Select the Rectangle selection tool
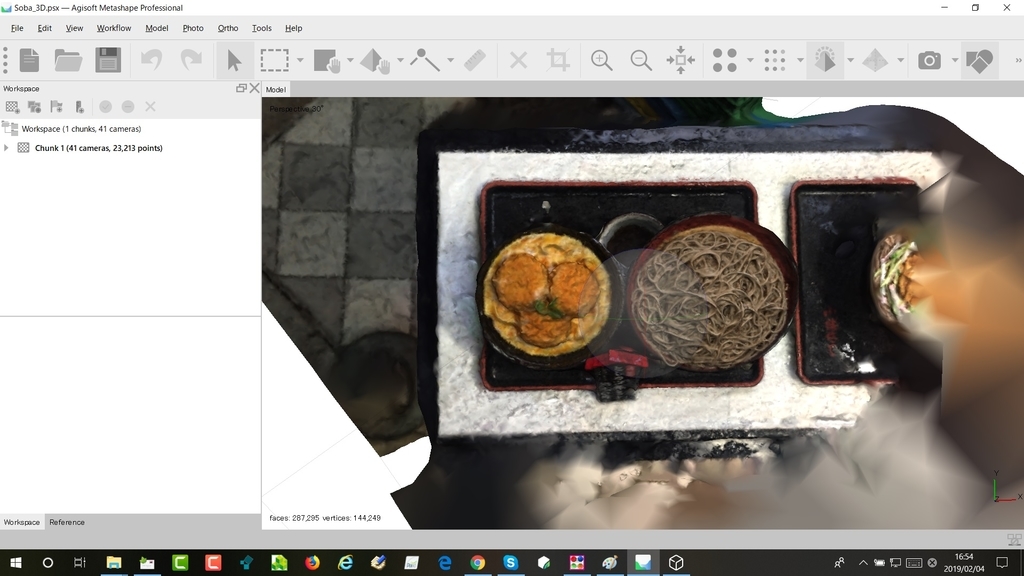Screen dimensions: 1024x576 pos(274,60)
